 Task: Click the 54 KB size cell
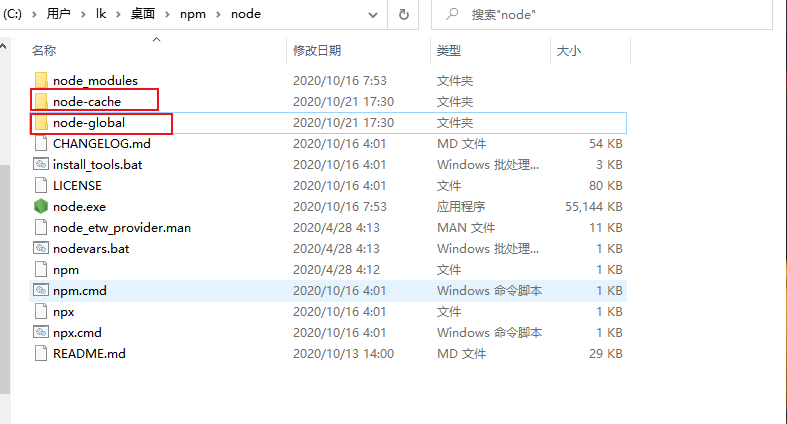coord(606,144)
